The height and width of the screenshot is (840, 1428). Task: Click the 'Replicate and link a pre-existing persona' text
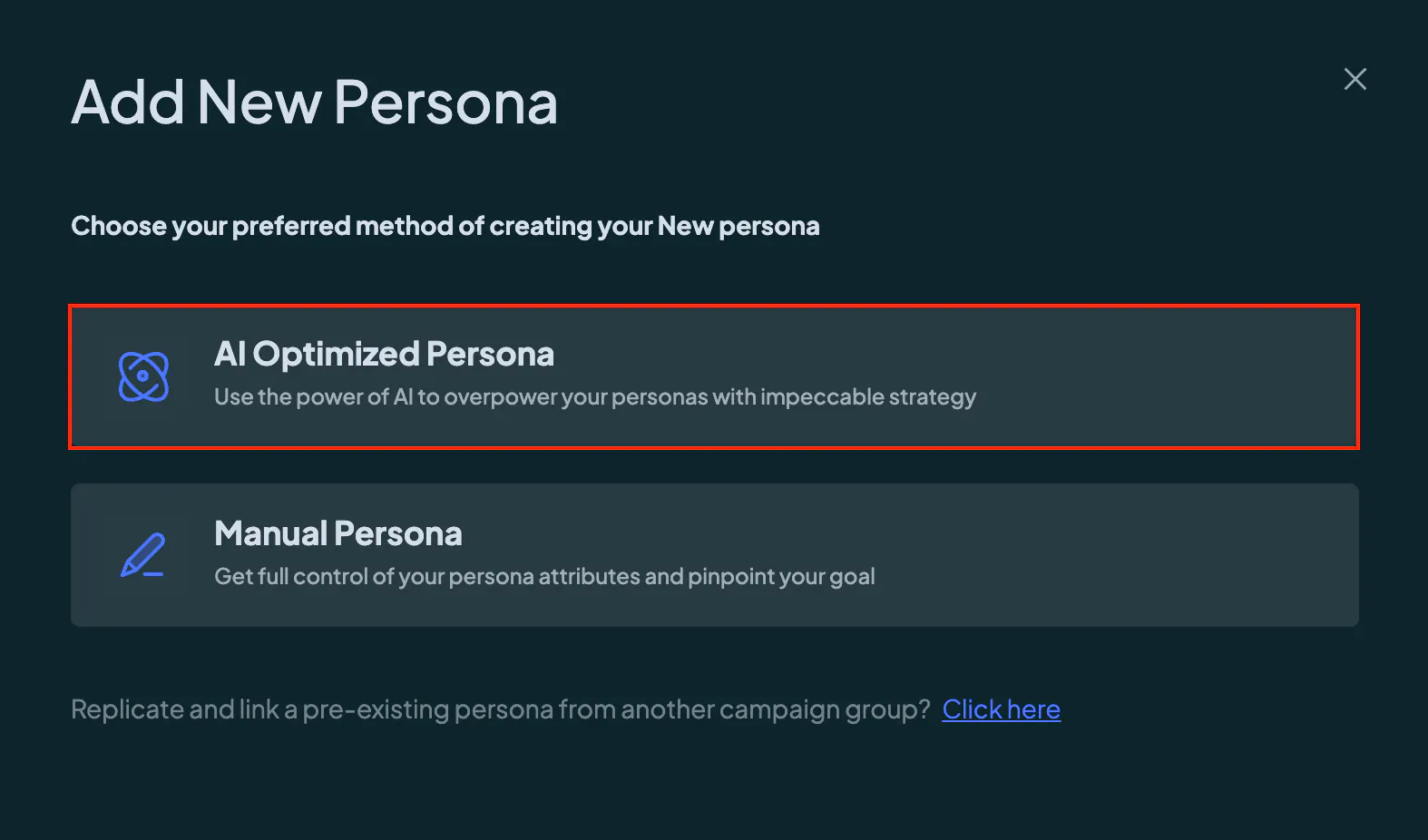coord(501,709)
